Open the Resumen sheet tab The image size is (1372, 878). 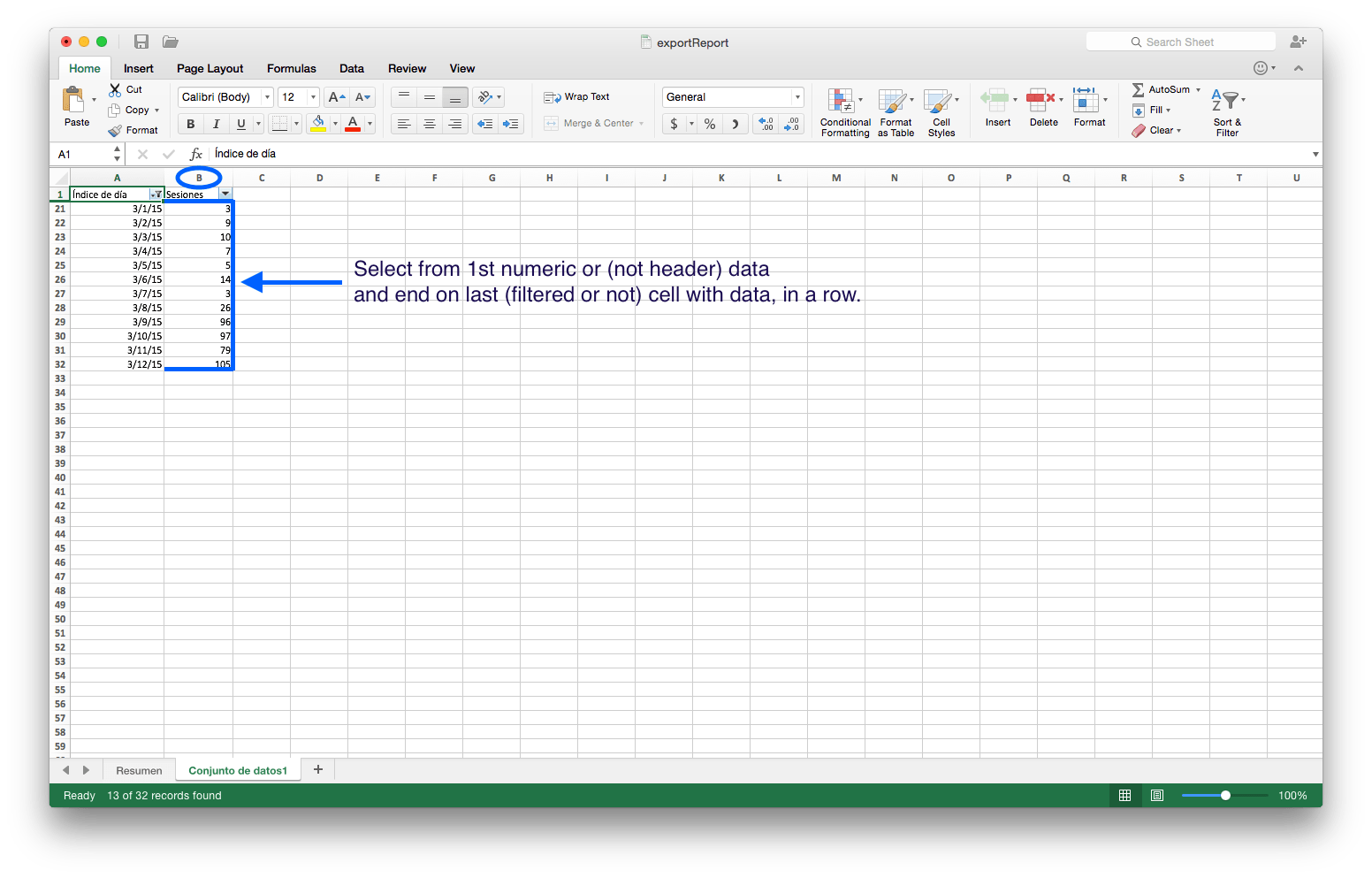point(138,769)
